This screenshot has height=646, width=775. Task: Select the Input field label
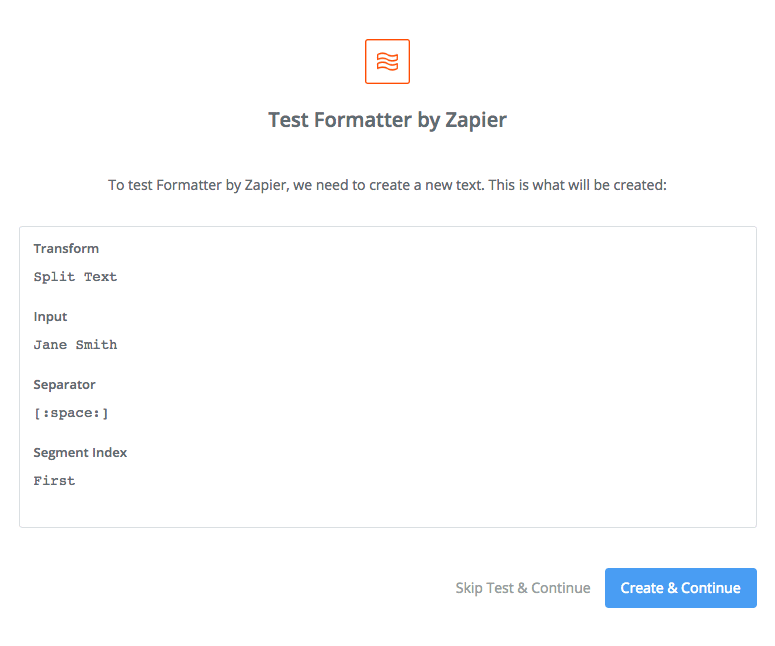(50, 316)
